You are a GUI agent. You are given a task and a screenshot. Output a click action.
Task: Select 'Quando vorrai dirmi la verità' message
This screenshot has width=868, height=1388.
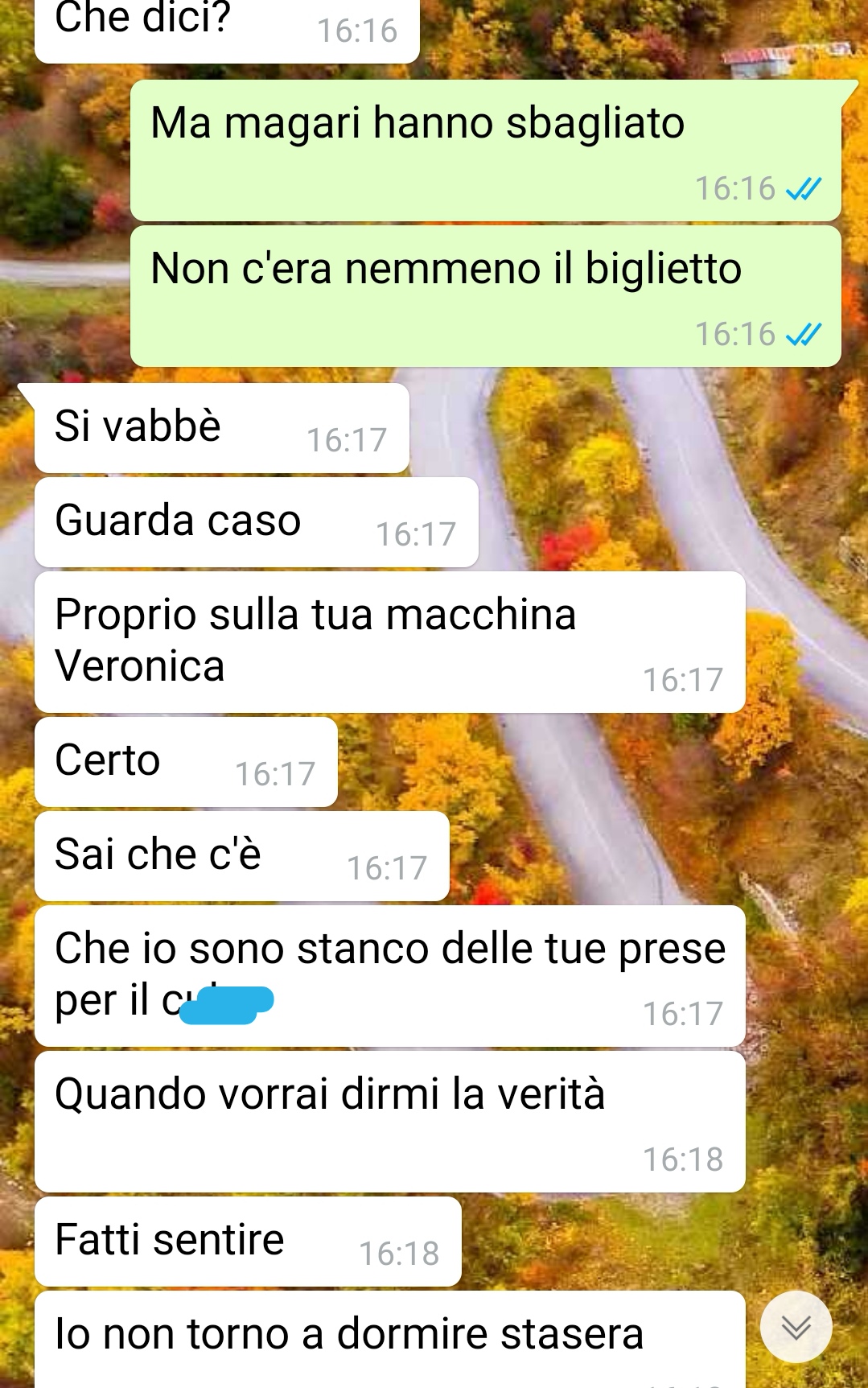390,1121
